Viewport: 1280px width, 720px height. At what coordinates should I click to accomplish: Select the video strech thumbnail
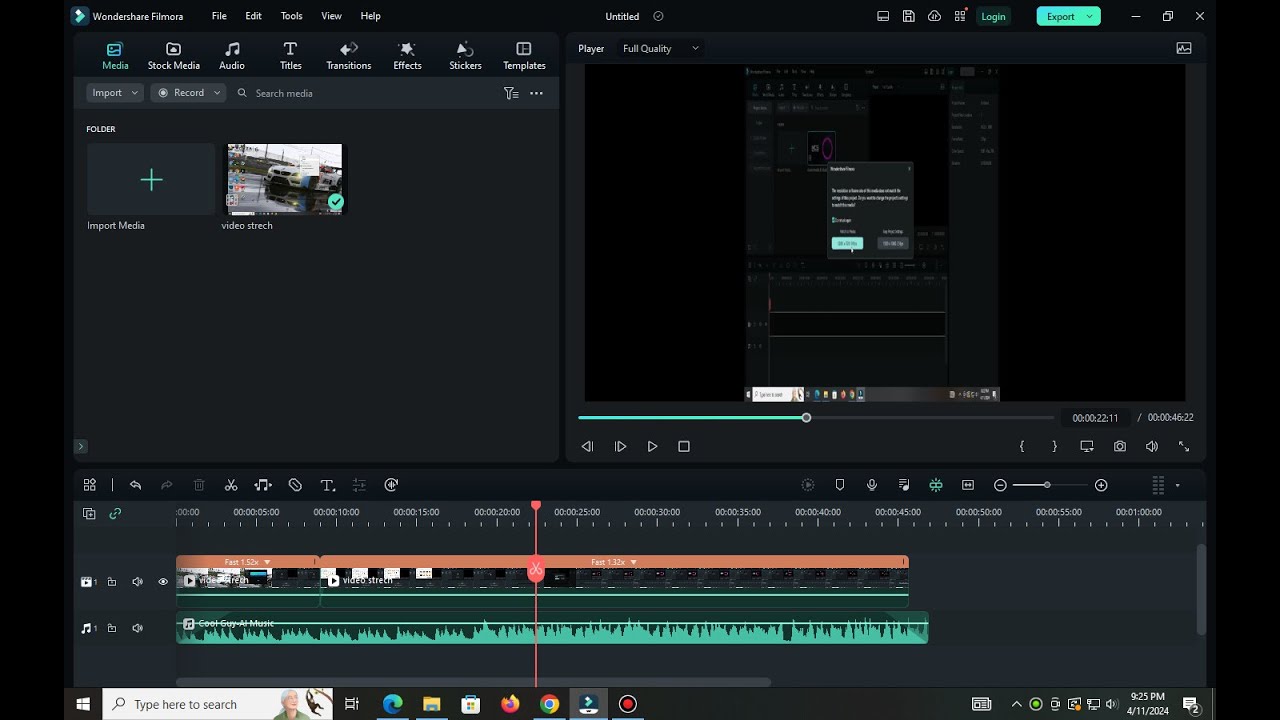(x=285, y=179)
